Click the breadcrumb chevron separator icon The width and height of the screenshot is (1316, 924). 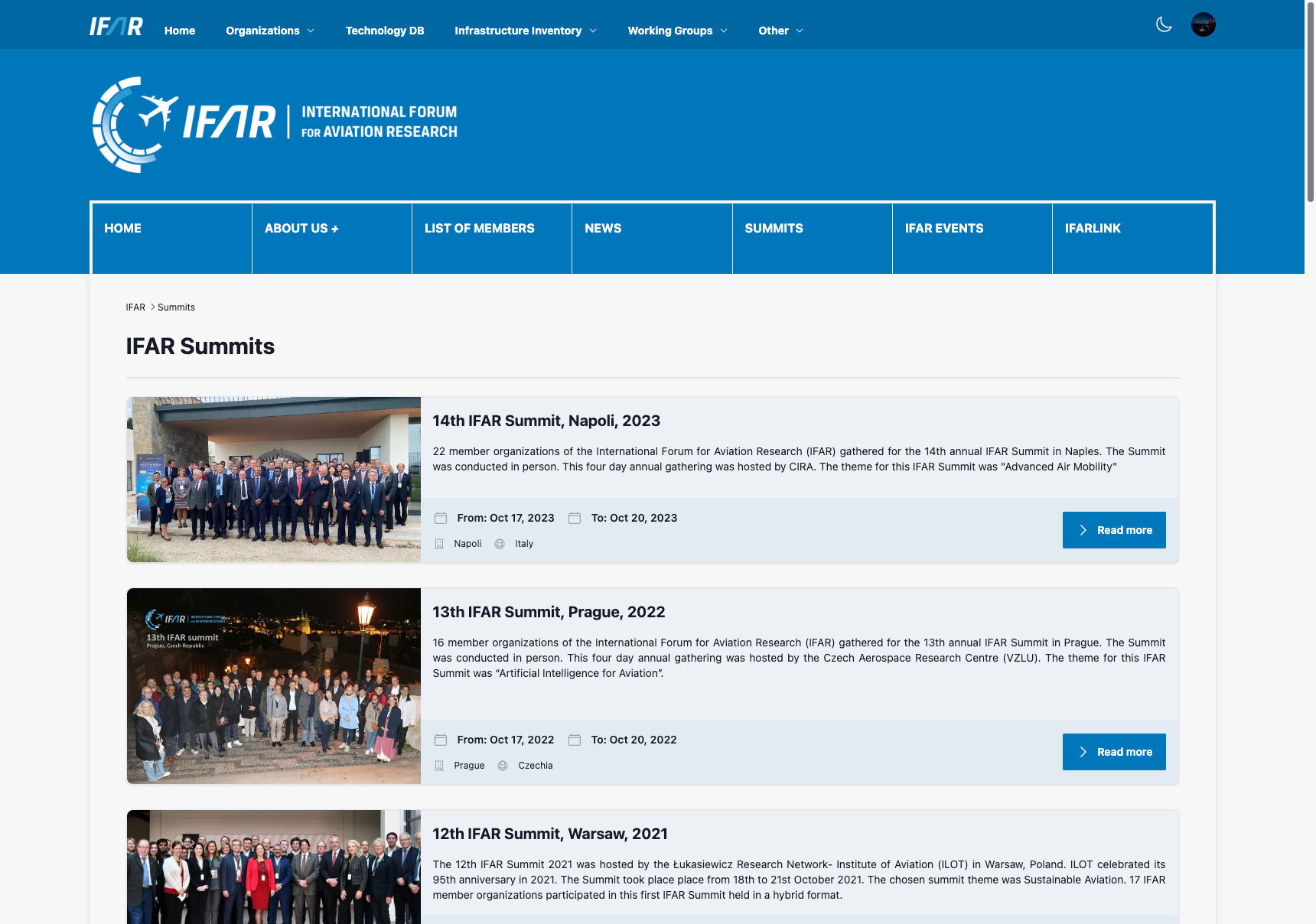tap(152, 307)
